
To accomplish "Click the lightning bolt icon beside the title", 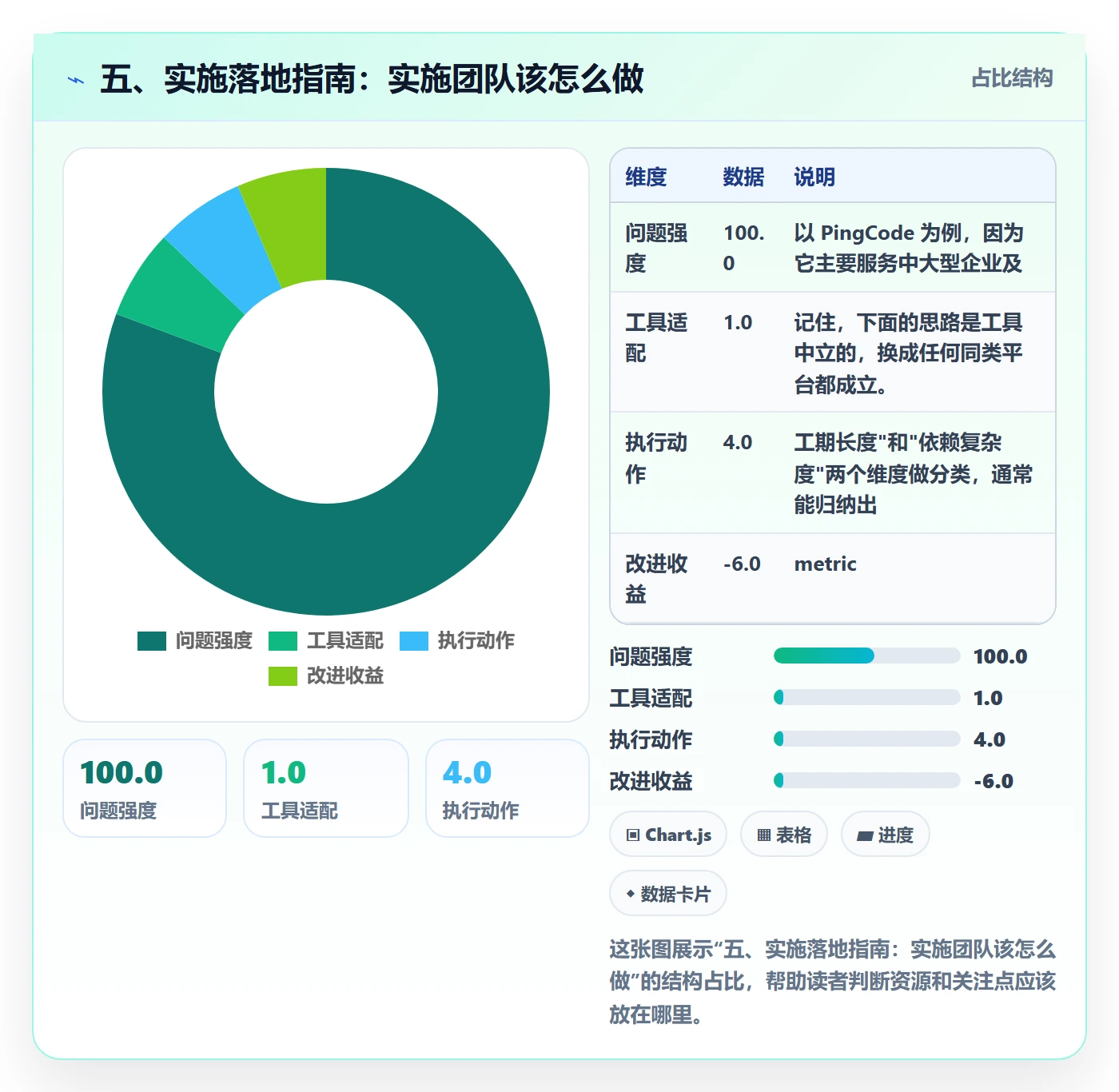I will pos(76,80).
